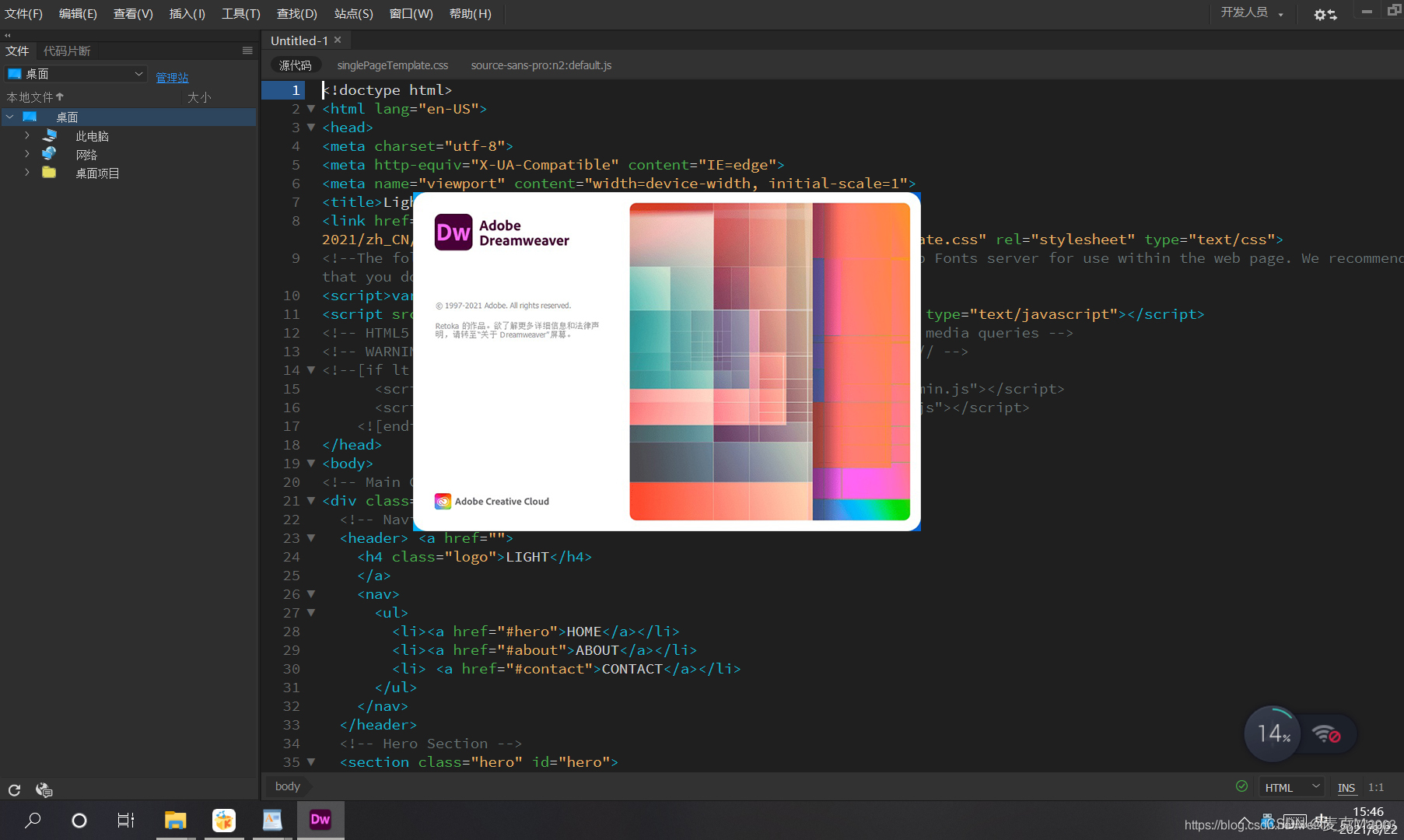Image resolution: width=1404 pixels, height=840 pixels.
Task: Open the 查找(D) menu
Action: (x=297, y=14)
